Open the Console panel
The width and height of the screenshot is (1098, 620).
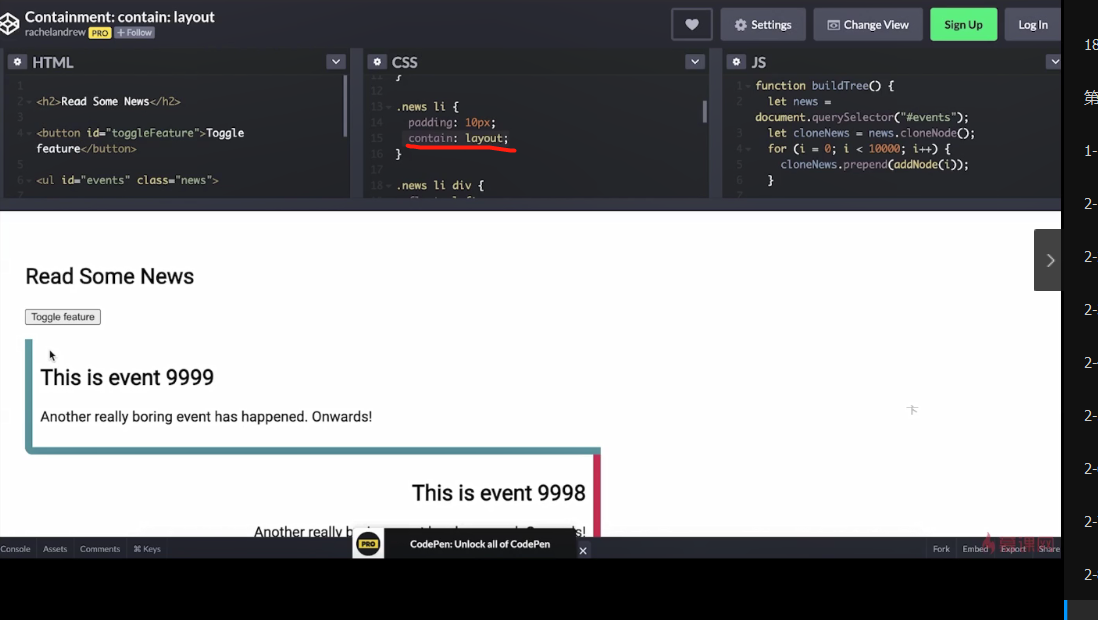coord(15,549)
